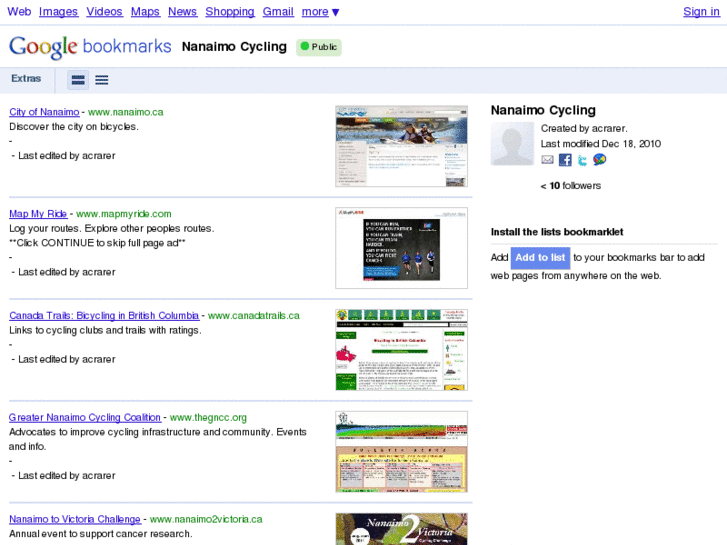Open Shopping in top navigation
Viewport: 727px width, 545px height.
tap(230, 12)
